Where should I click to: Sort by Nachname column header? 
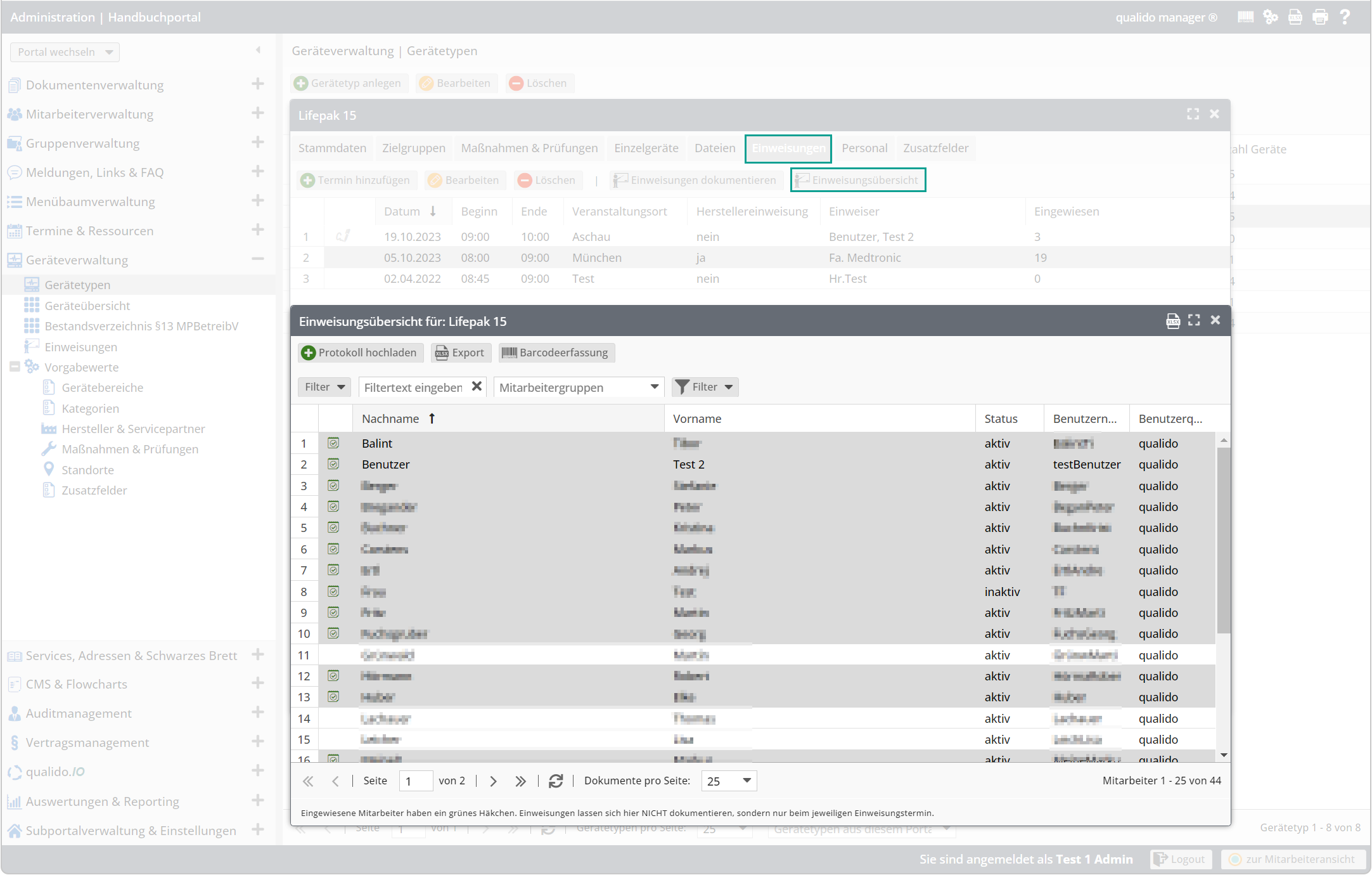(x=508, y=418)
